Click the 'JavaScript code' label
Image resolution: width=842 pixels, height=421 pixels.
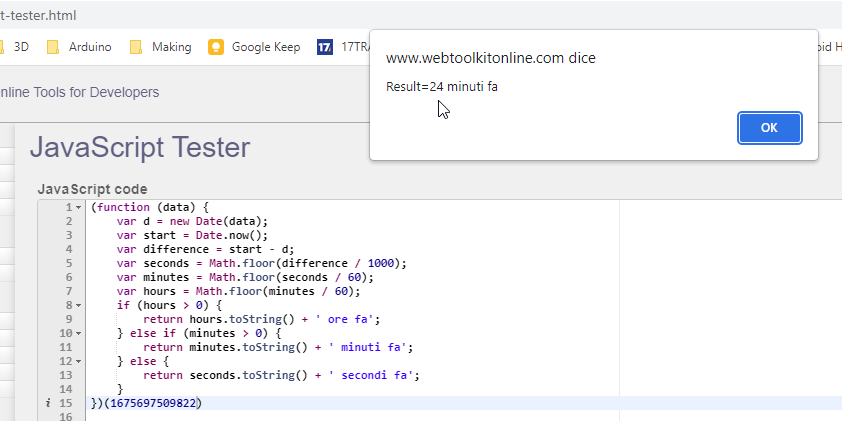click(92, 189)
